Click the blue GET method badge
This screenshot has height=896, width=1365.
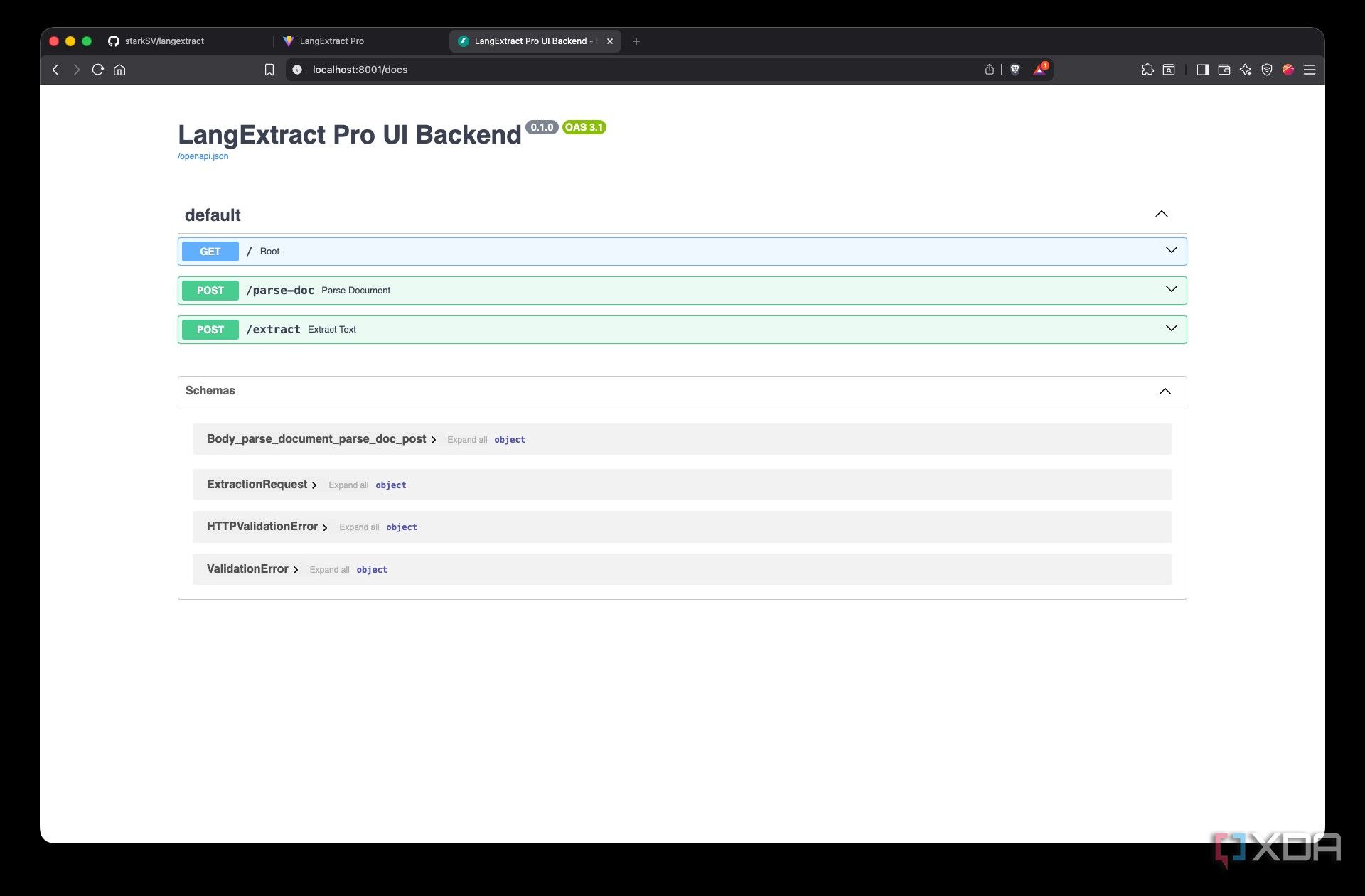(210, 252)
